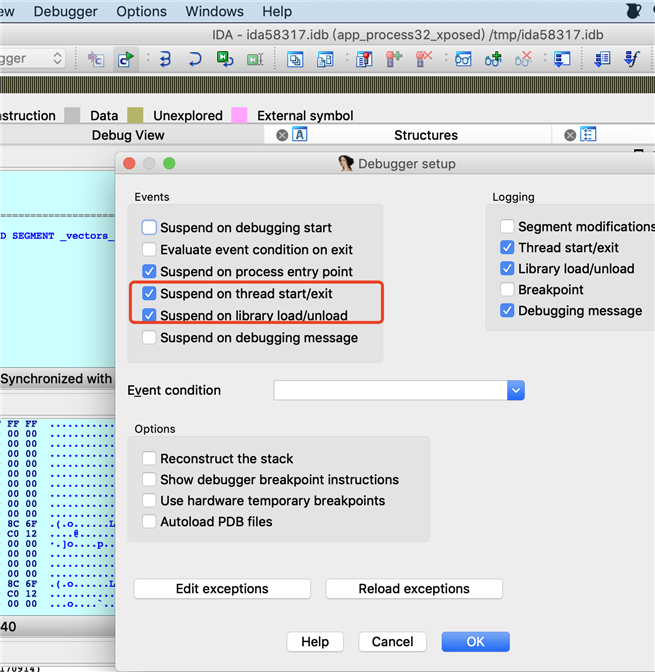Click run until return icon
The width and height of the screenshot is (655, 672).
[x=225, y=59]
